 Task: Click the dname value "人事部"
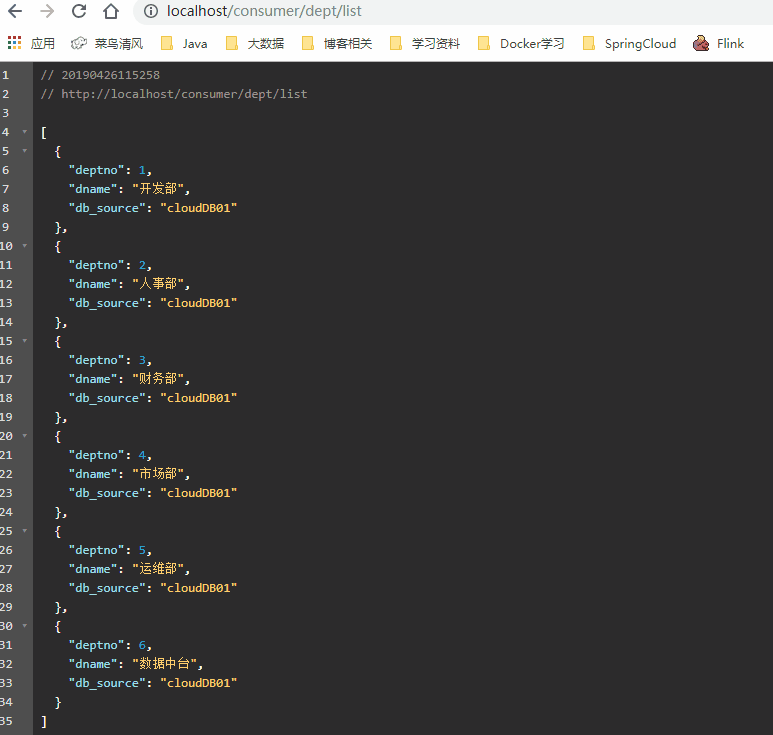(x=158, y=283)
